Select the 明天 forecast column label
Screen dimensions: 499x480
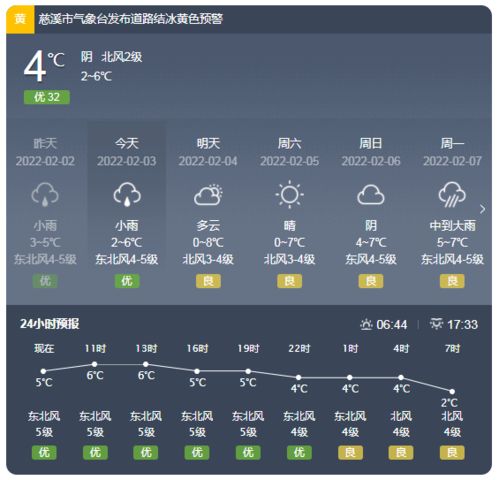(208, 144)
